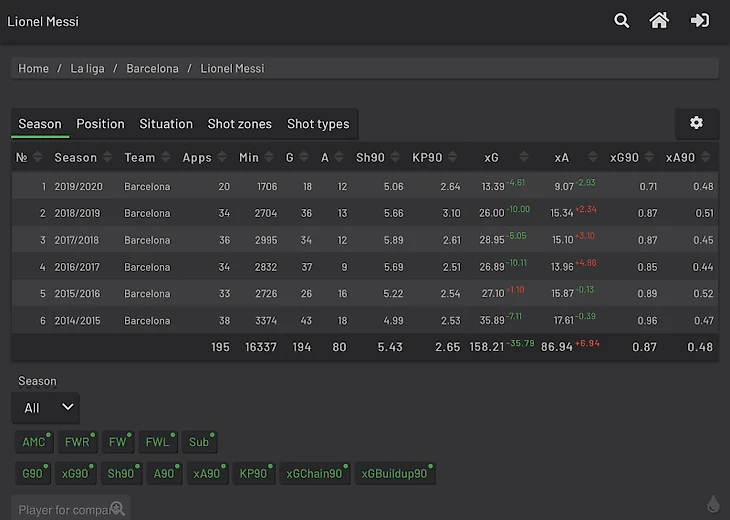Click magnifier in player comparison field
The image size is (730, 520).
coord(117,509)
